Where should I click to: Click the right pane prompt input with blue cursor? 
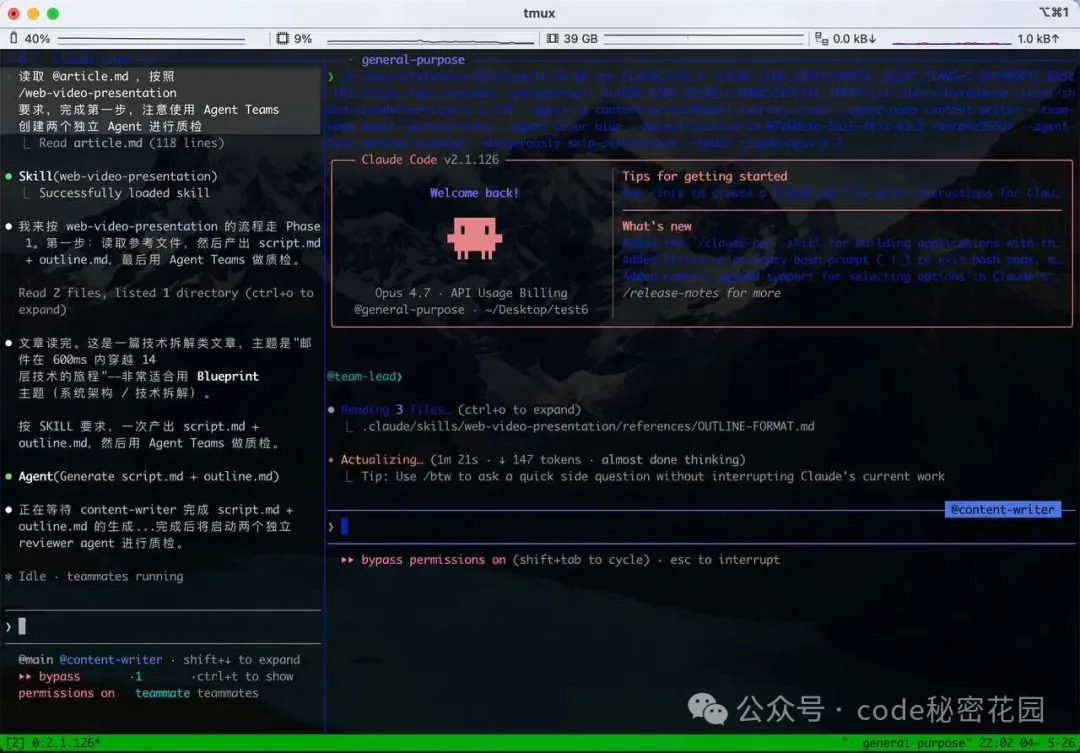click(700, 527)
